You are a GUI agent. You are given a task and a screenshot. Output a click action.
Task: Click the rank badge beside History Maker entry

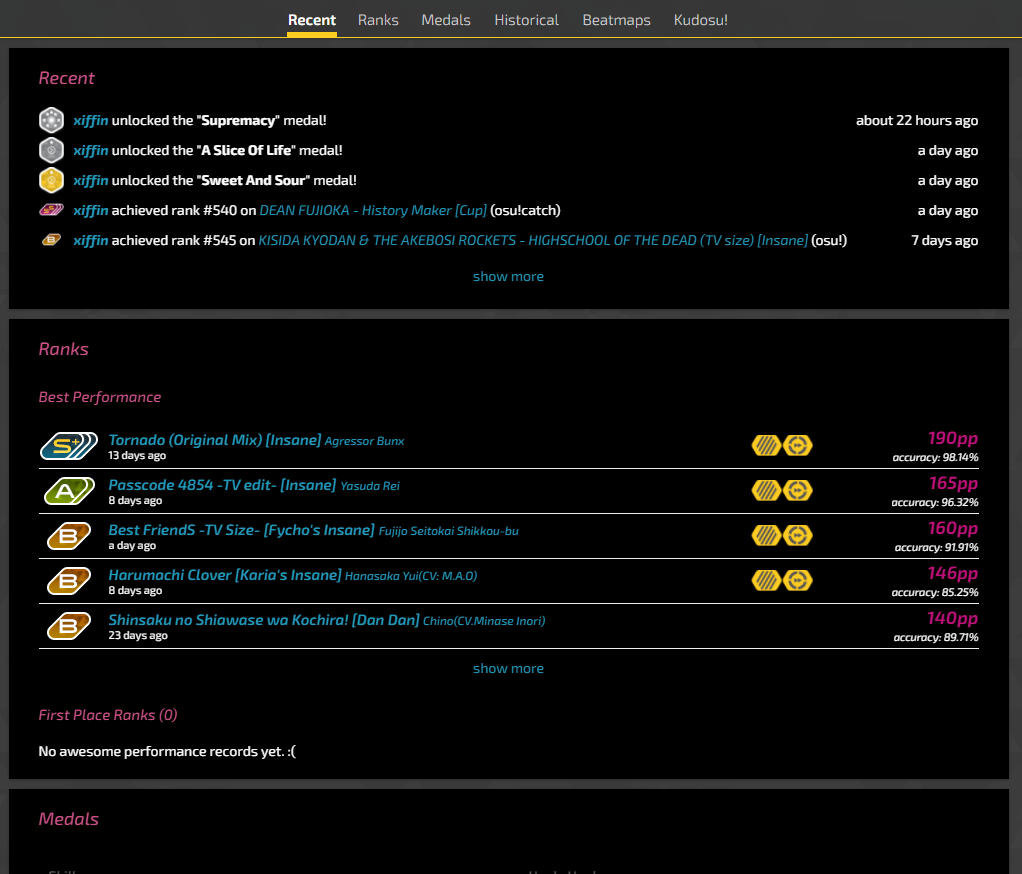pyautogui.click(x=51, y=210)
